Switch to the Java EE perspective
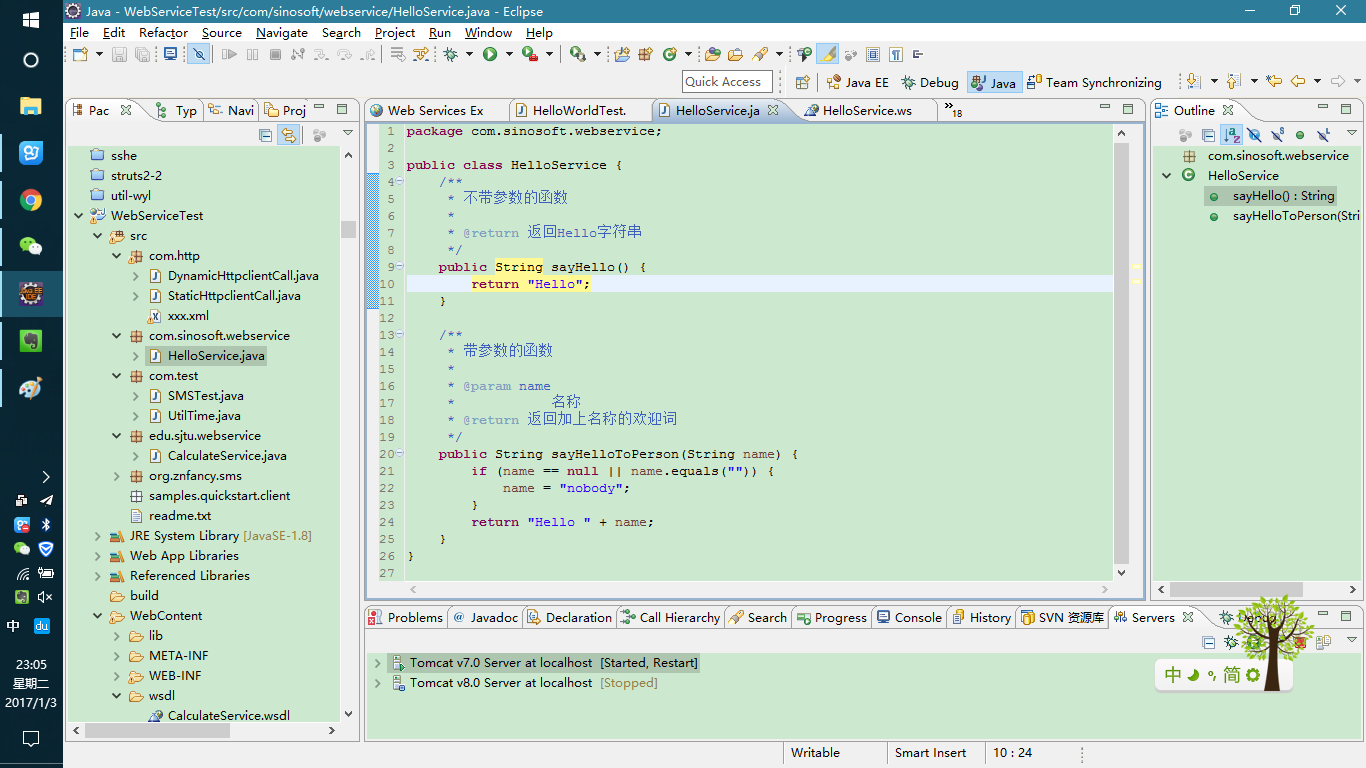The image size is (1366, 768). click(858, 82)
